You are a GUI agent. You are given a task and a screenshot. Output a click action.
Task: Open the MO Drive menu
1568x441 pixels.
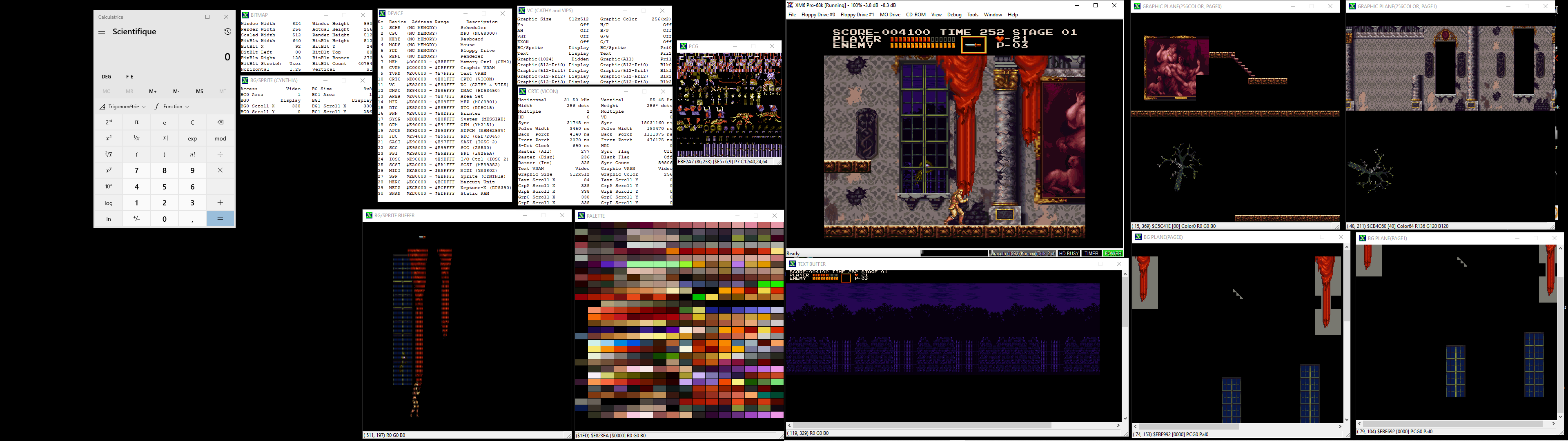(x=890, y=15)
